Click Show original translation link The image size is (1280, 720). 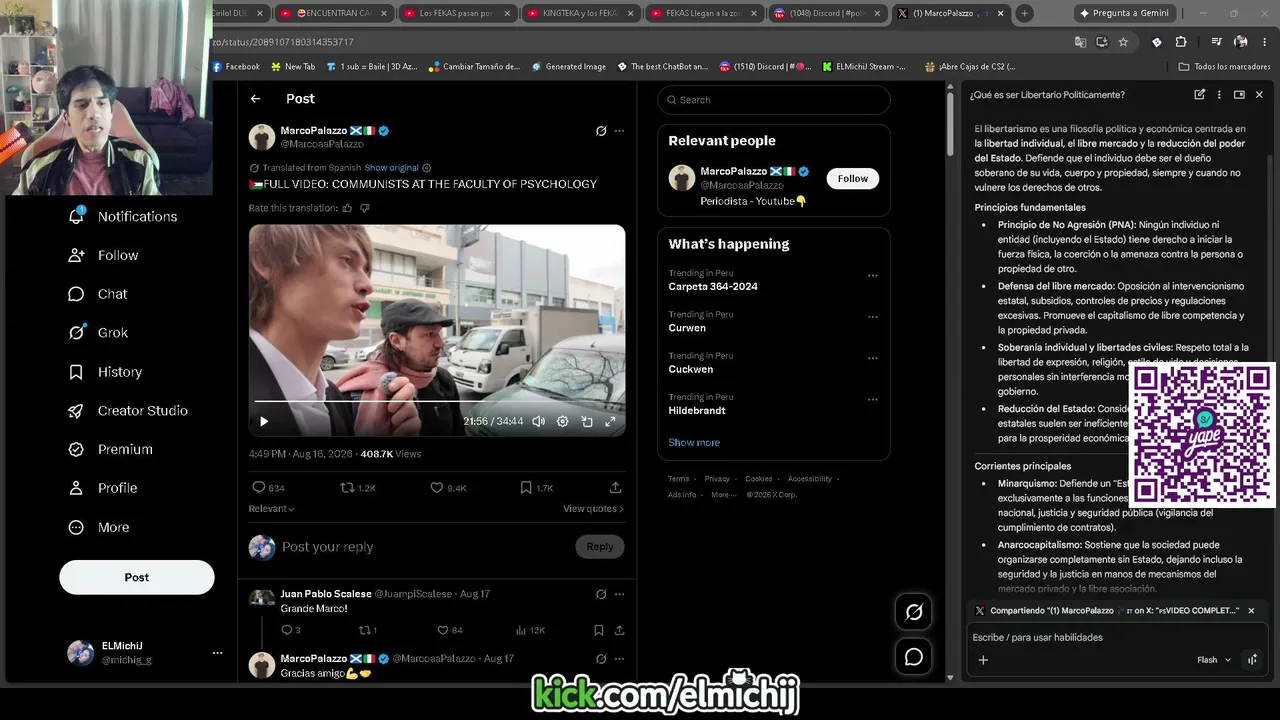[391, 168]
